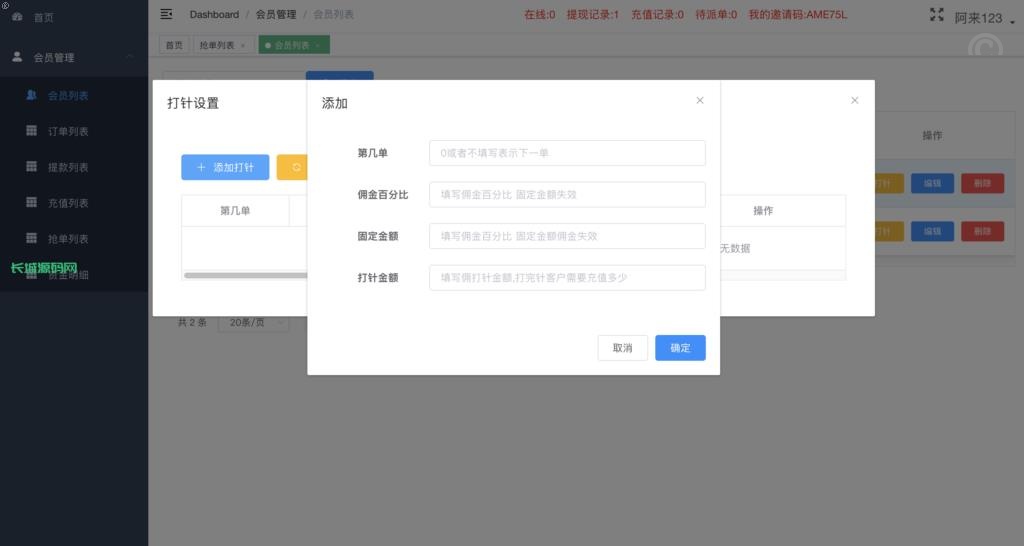Click the horizontal scrollbar under the table
1024x546 pixels.
tap(245, 275)
